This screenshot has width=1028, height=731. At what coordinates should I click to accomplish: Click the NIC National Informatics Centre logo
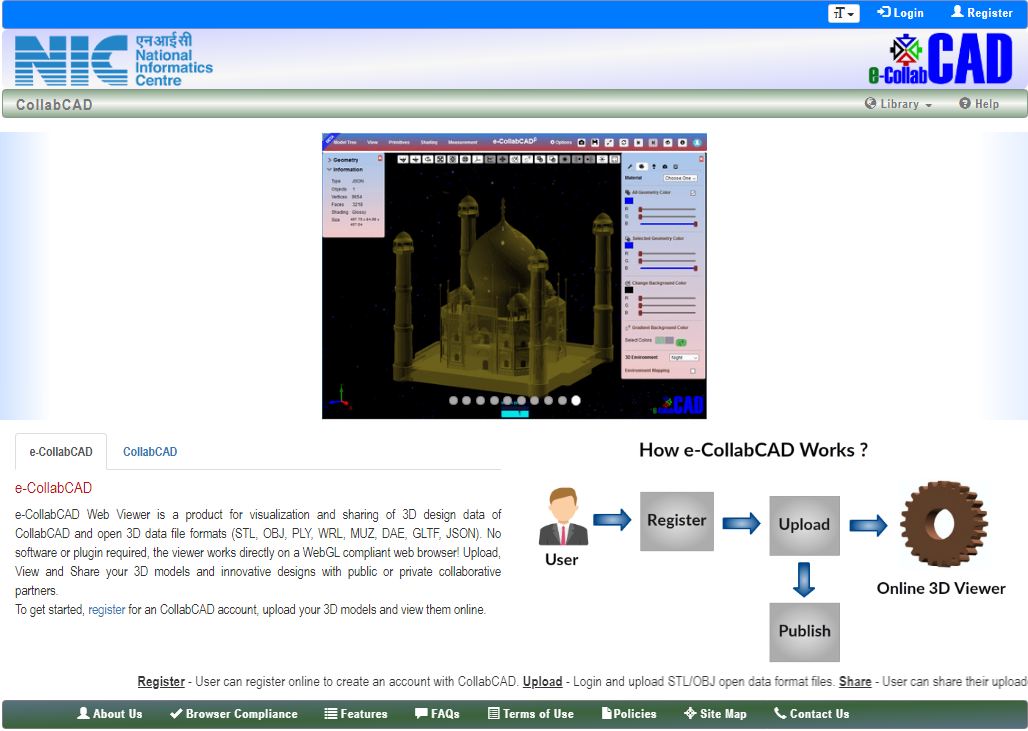(x=113, y=60)
